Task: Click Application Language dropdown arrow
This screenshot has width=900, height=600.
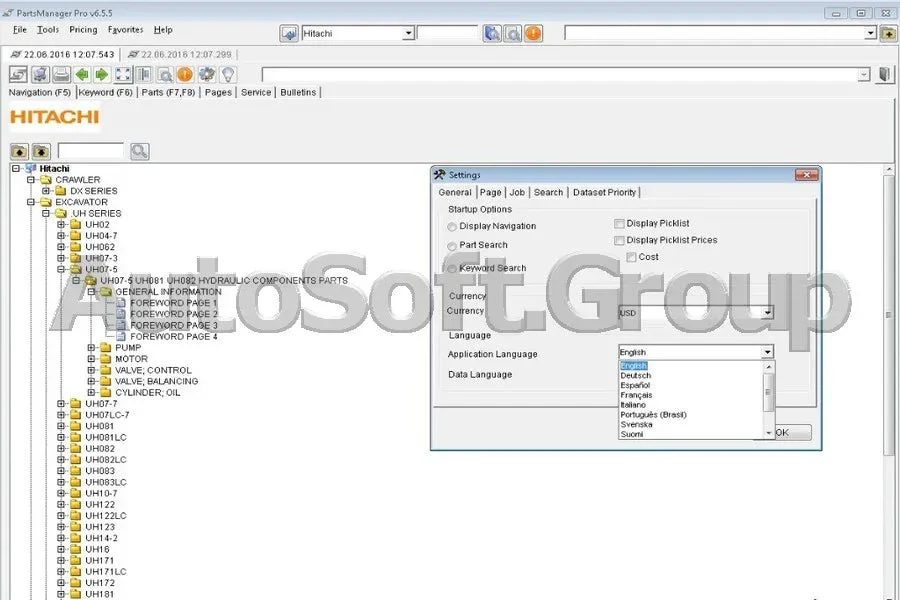Action: click(767, 352)
